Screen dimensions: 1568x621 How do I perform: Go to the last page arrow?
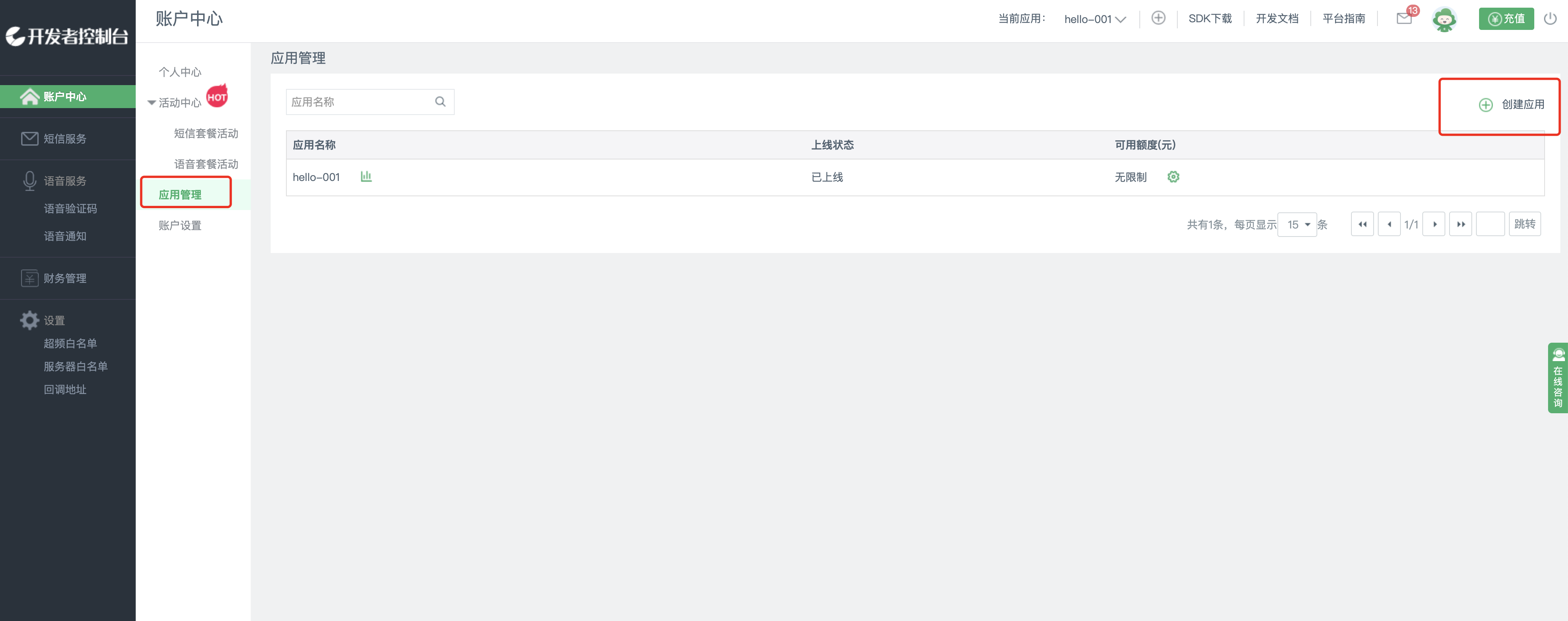1460,224
